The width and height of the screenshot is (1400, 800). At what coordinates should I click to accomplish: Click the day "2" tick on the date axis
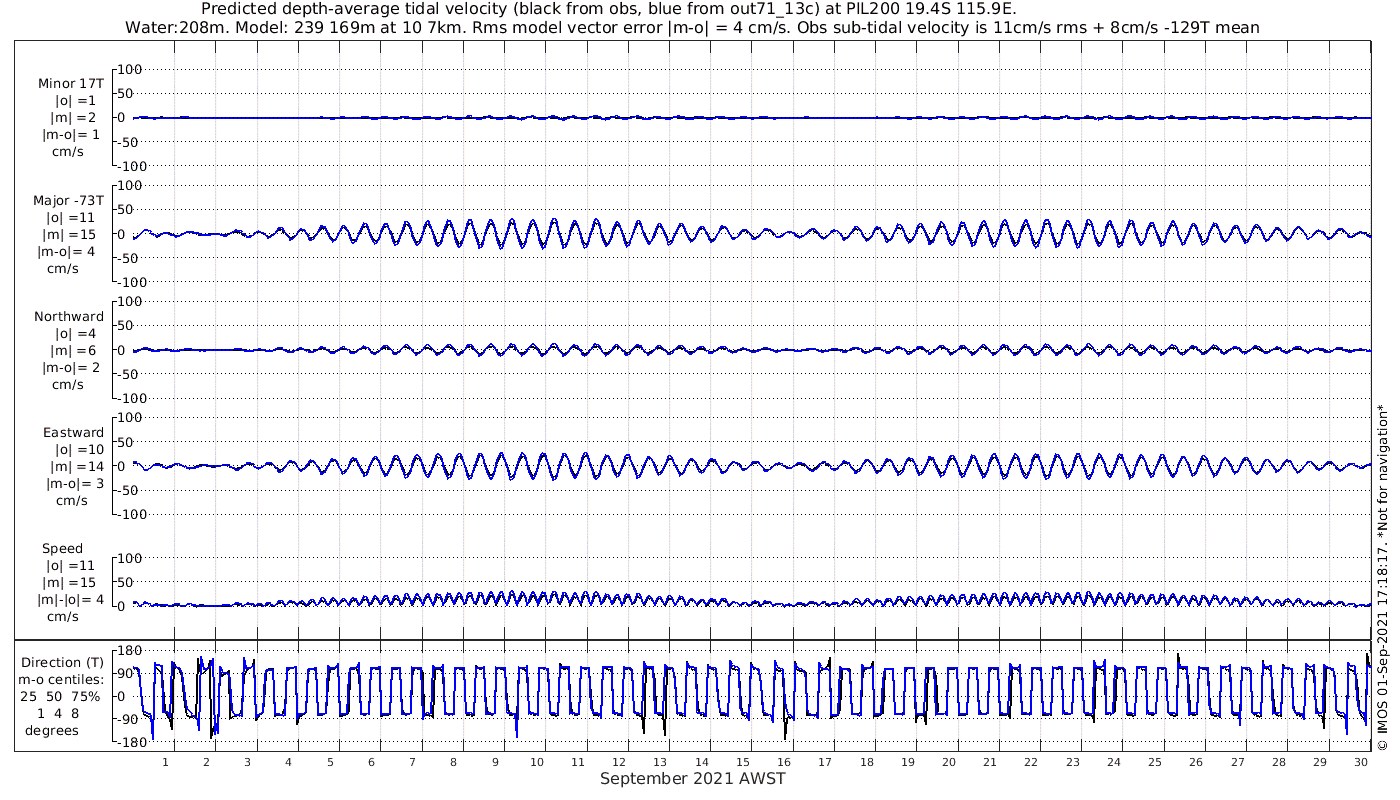206,763
